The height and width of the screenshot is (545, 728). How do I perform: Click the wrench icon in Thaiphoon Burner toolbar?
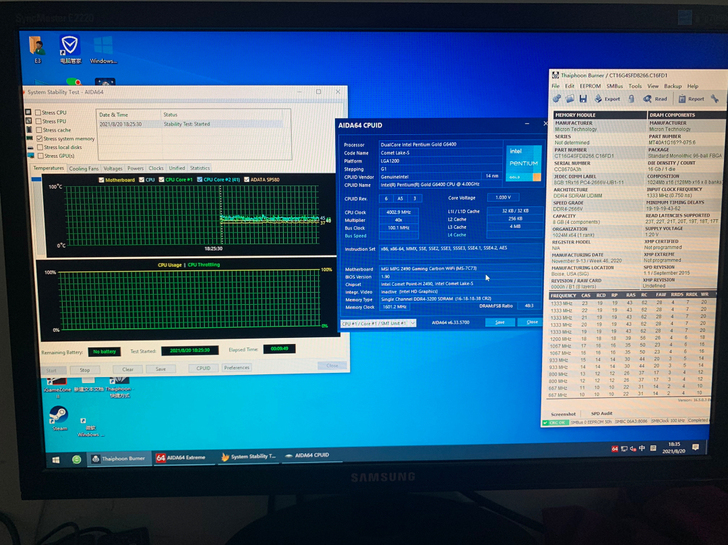(715, 98)
